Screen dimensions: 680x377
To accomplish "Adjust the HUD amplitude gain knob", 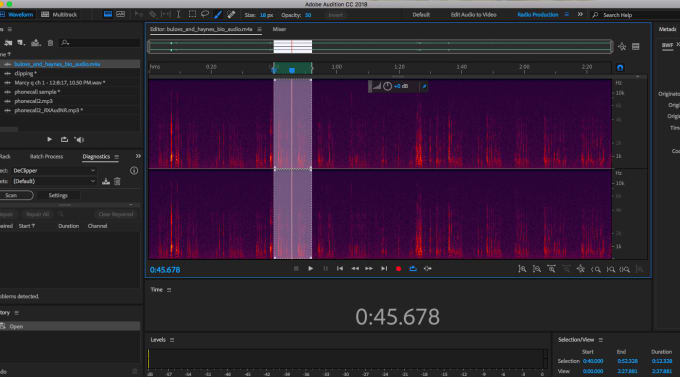I will click(x=387, y=86).
